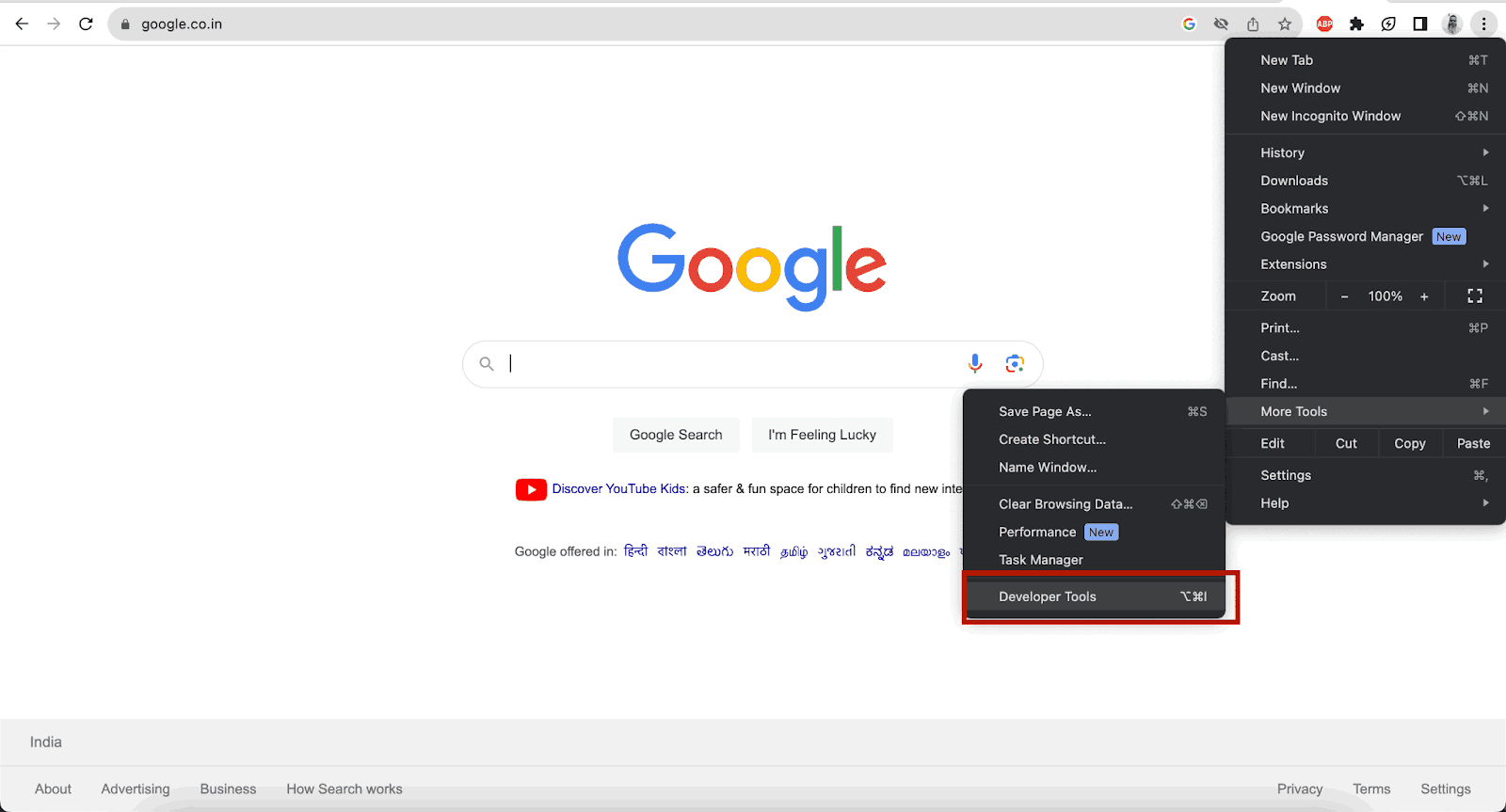This screenshot has height=812, width=1506.
Task: Select Create Shortcut in submenu
Action: pos(1095,439)
